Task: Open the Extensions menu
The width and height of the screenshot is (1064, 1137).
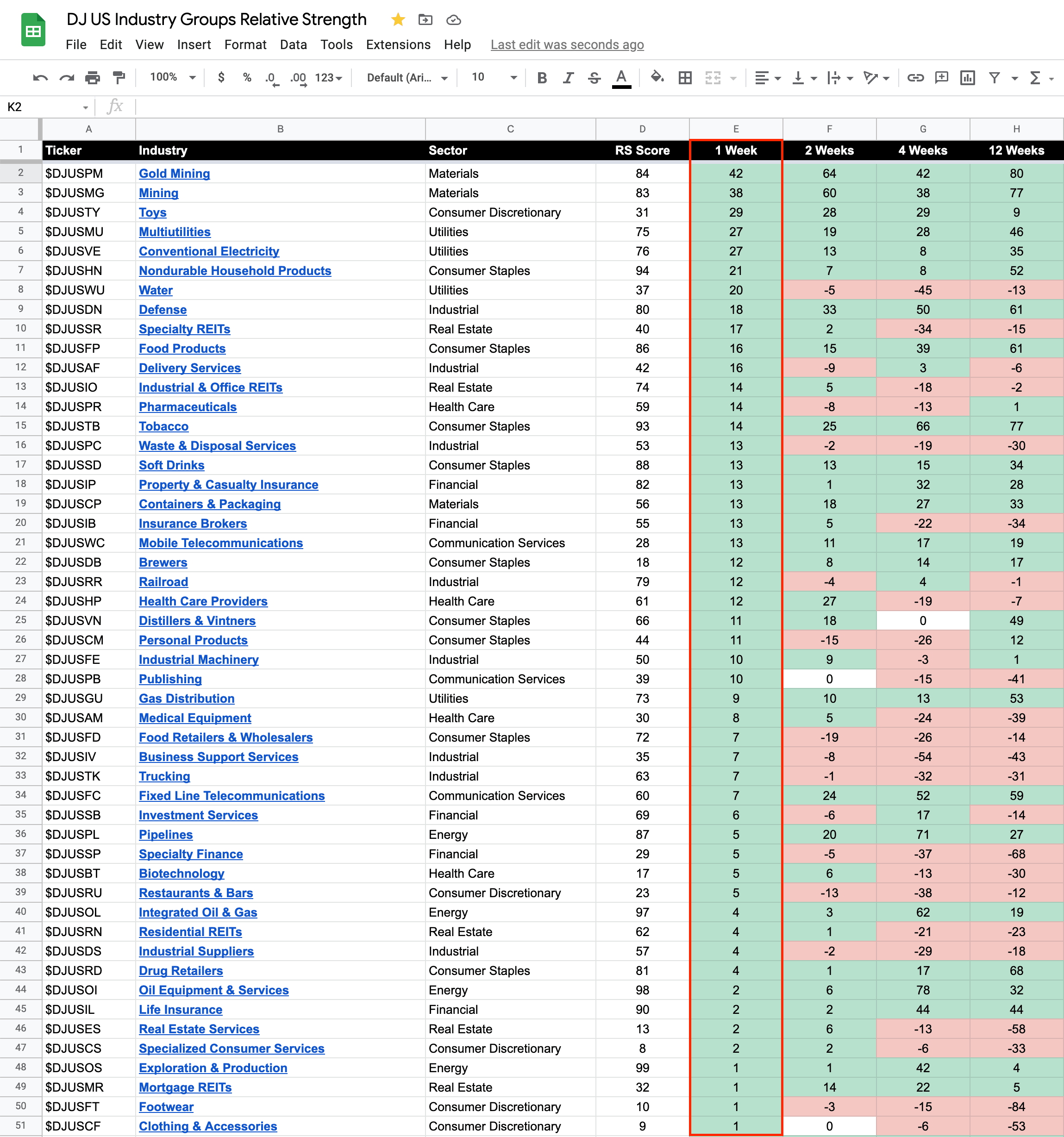Action: [398, 44]
